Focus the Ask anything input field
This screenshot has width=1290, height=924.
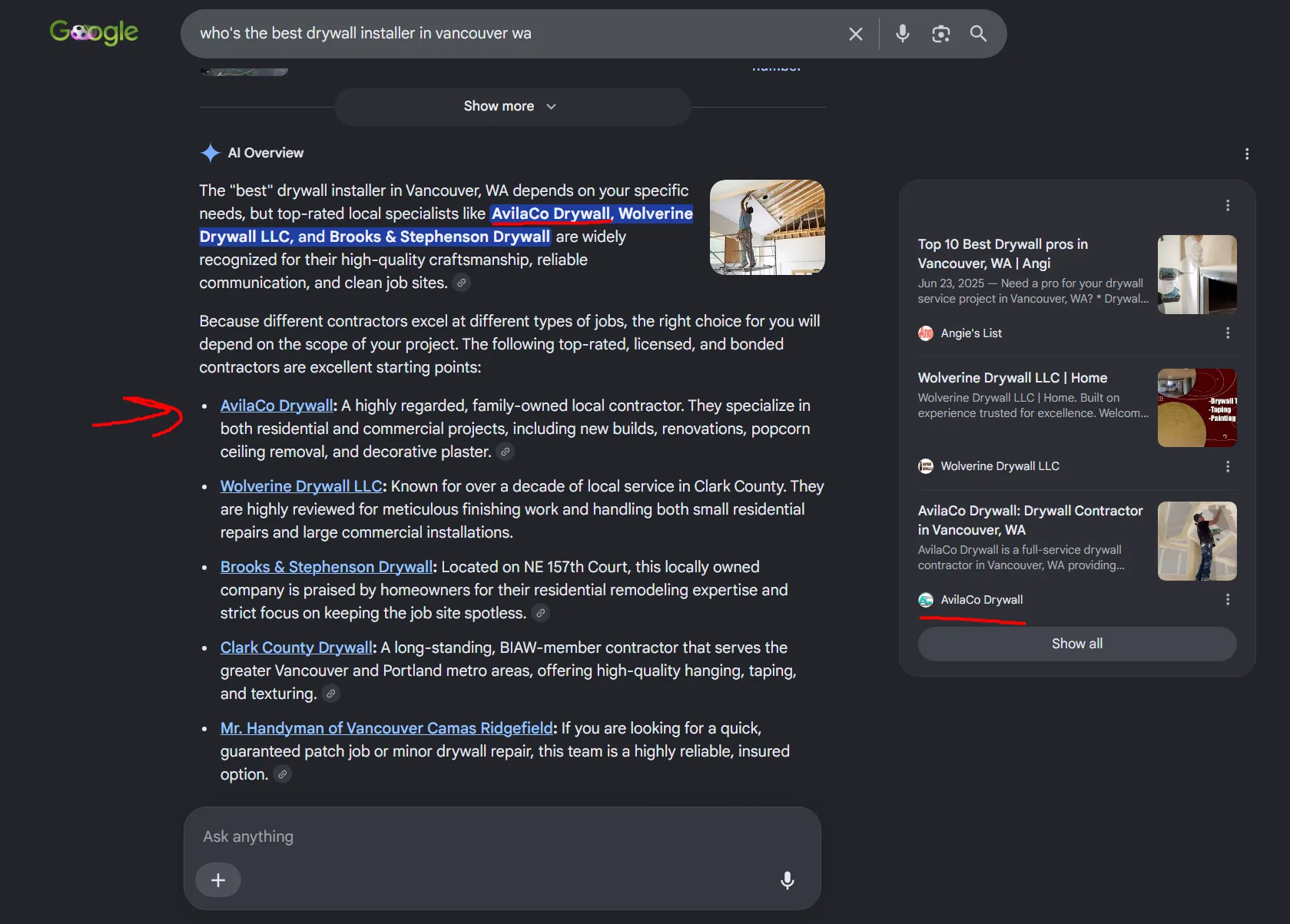pos(502,836)
